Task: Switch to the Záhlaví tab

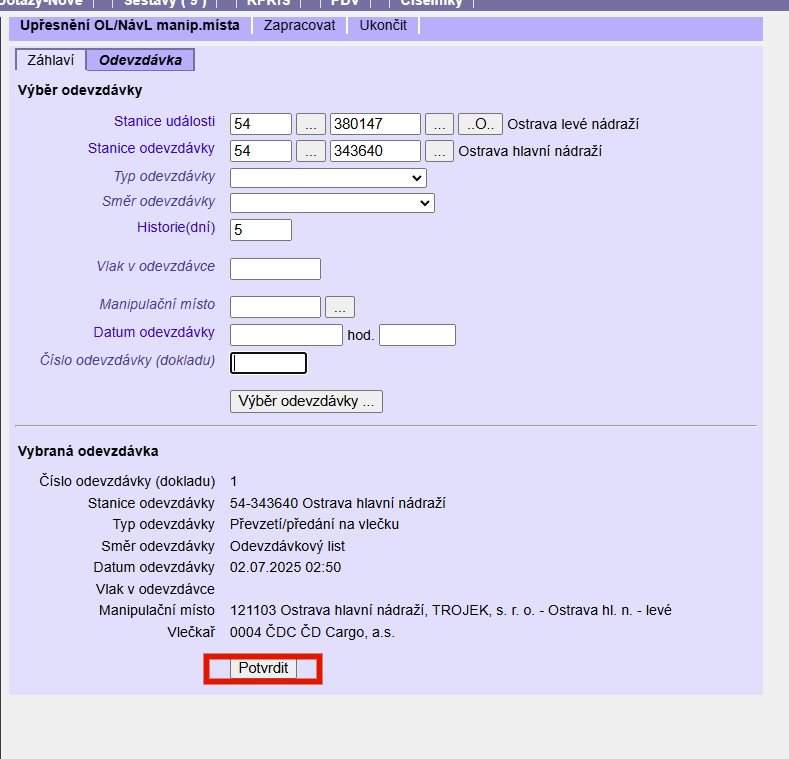Action: (50, 60)
